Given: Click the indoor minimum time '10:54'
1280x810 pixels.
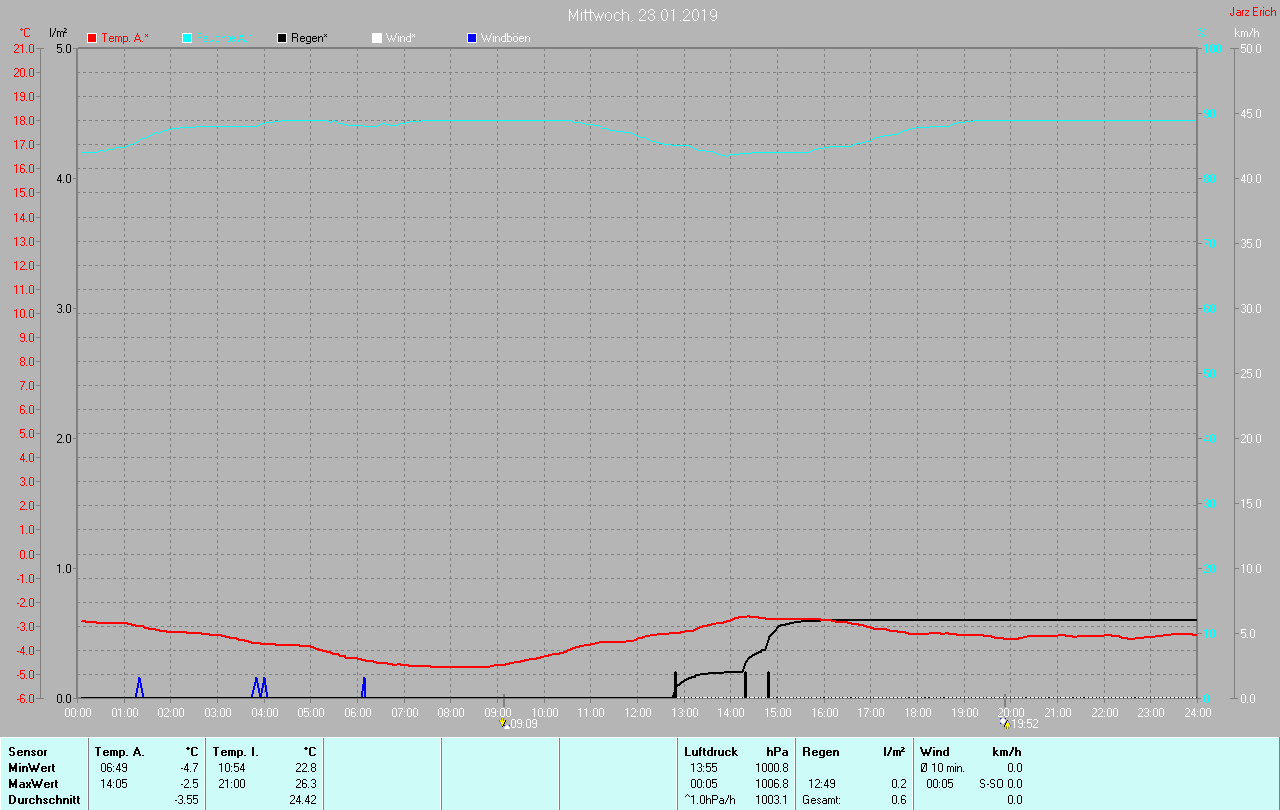Looking at the screenshot, I should coord(232,768).
